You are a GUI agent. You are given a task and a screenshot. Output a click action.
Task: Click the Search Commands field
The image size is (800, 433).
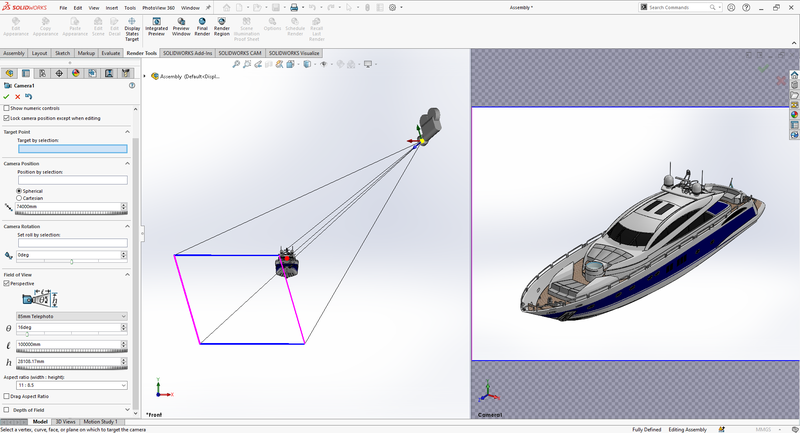point(680,8)
